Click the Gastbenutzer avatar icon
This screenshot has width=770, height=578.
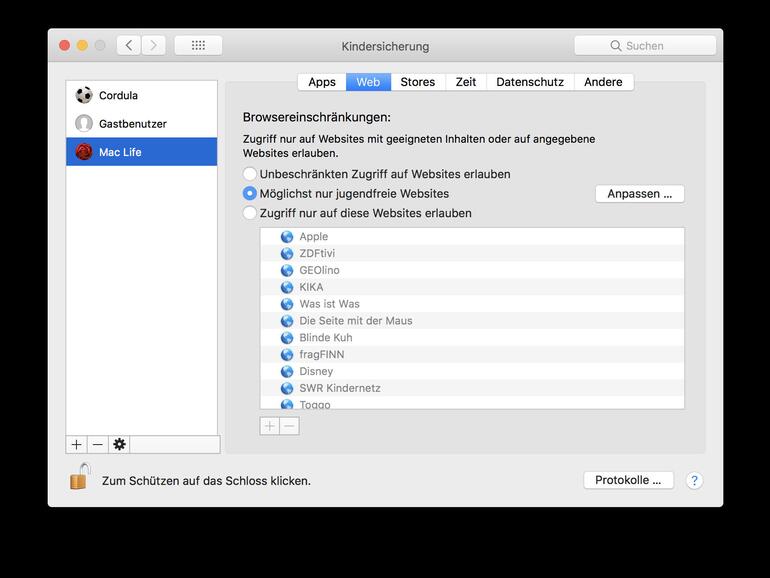tap(84, 123)
